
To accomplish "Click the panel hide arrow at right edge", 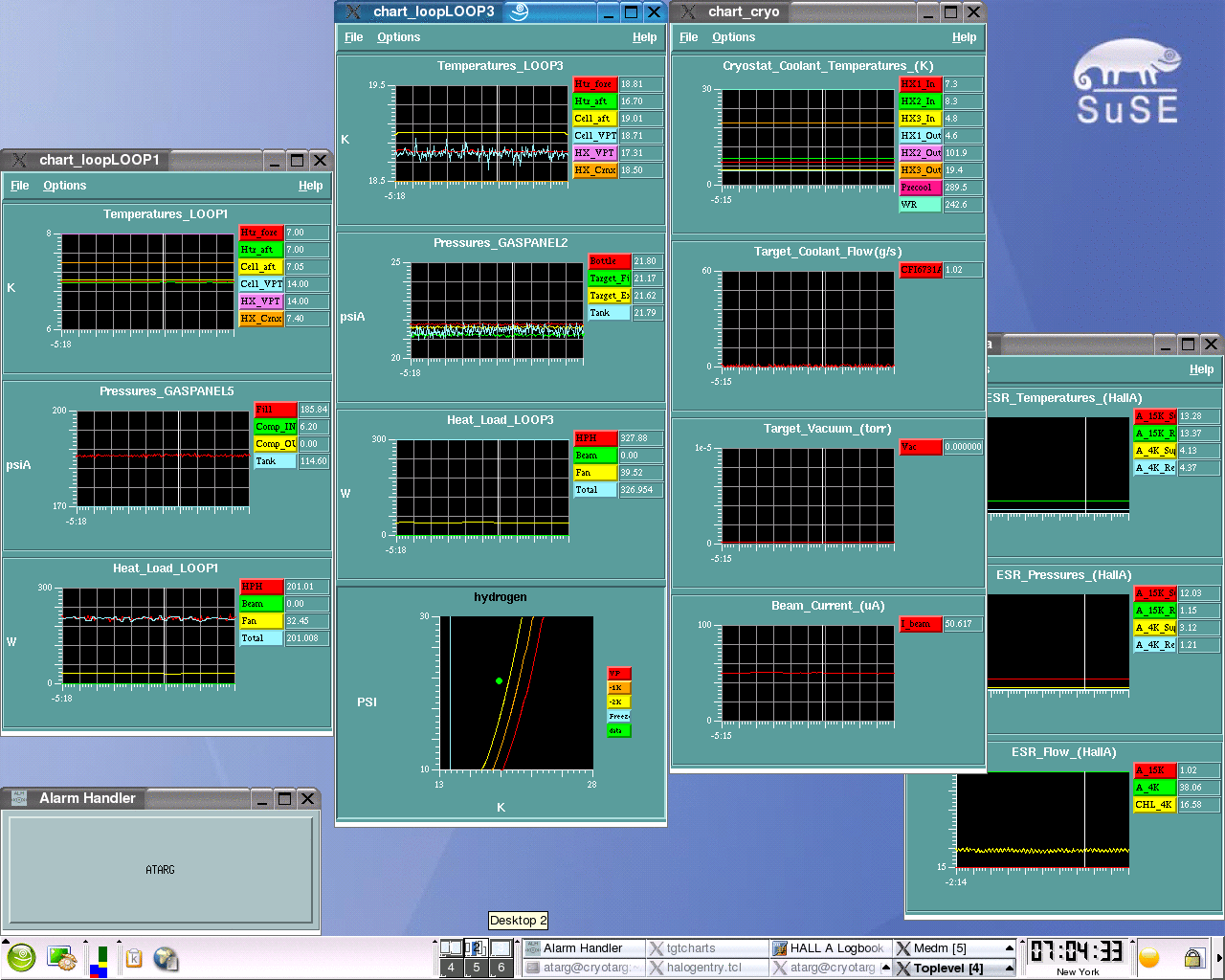I will pos(1219,958).
